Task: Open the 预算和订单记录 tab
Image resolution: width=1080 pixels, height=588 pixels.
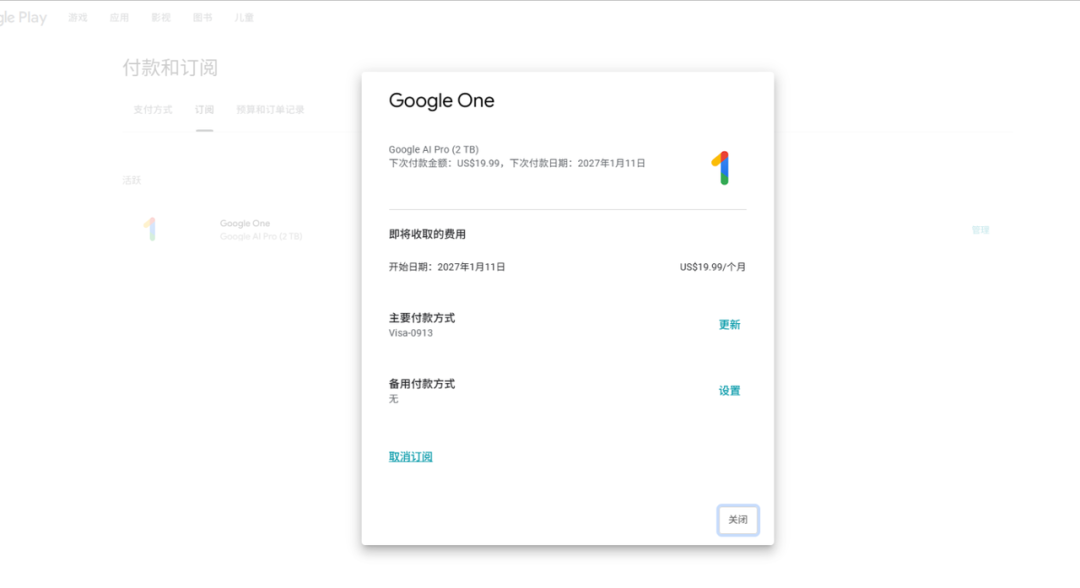Action: [x=270, y=109]
